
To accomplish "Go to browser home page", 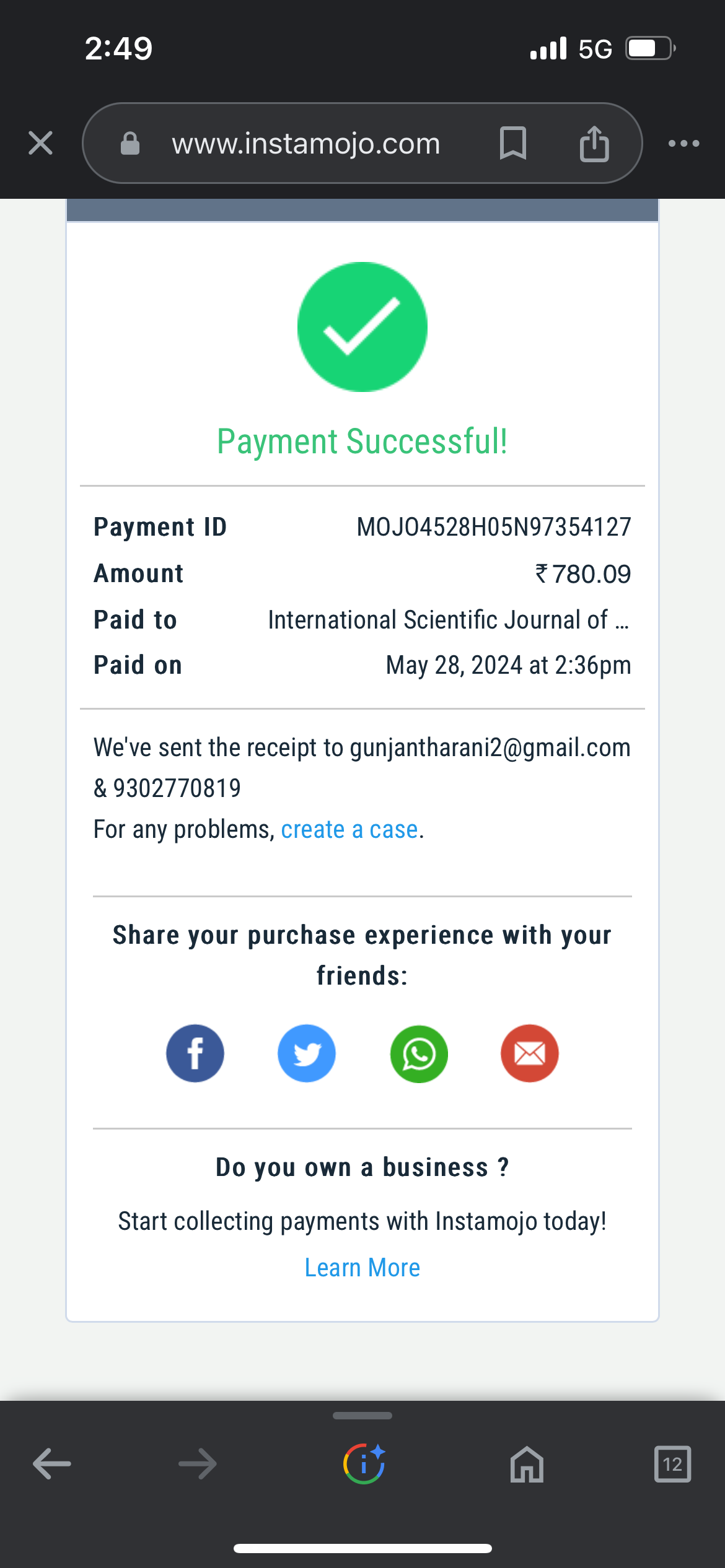I will click(527, 1465).
